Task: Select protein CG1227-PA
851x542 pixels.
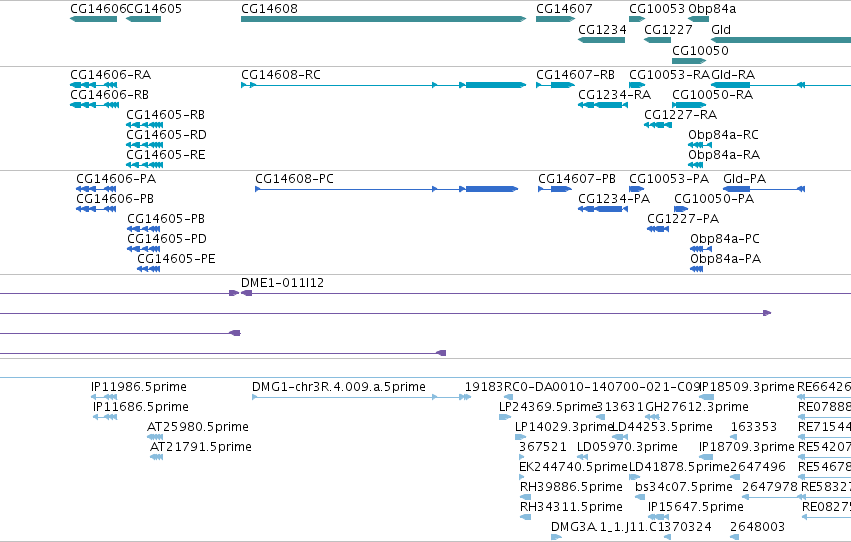Action: coord(658,229)
